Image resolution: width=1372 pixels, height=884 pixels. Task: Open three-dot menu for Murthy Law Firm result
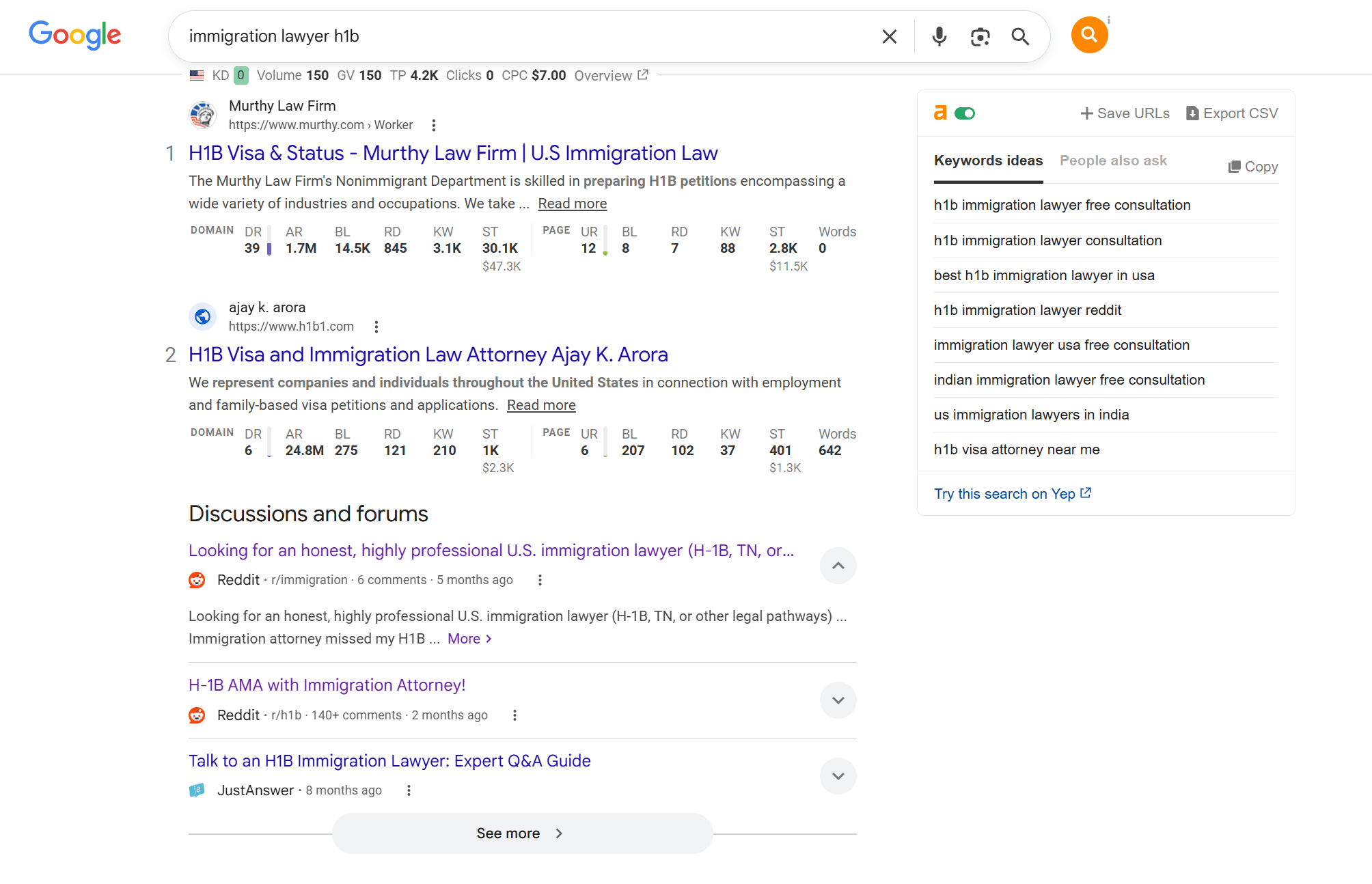433,125
